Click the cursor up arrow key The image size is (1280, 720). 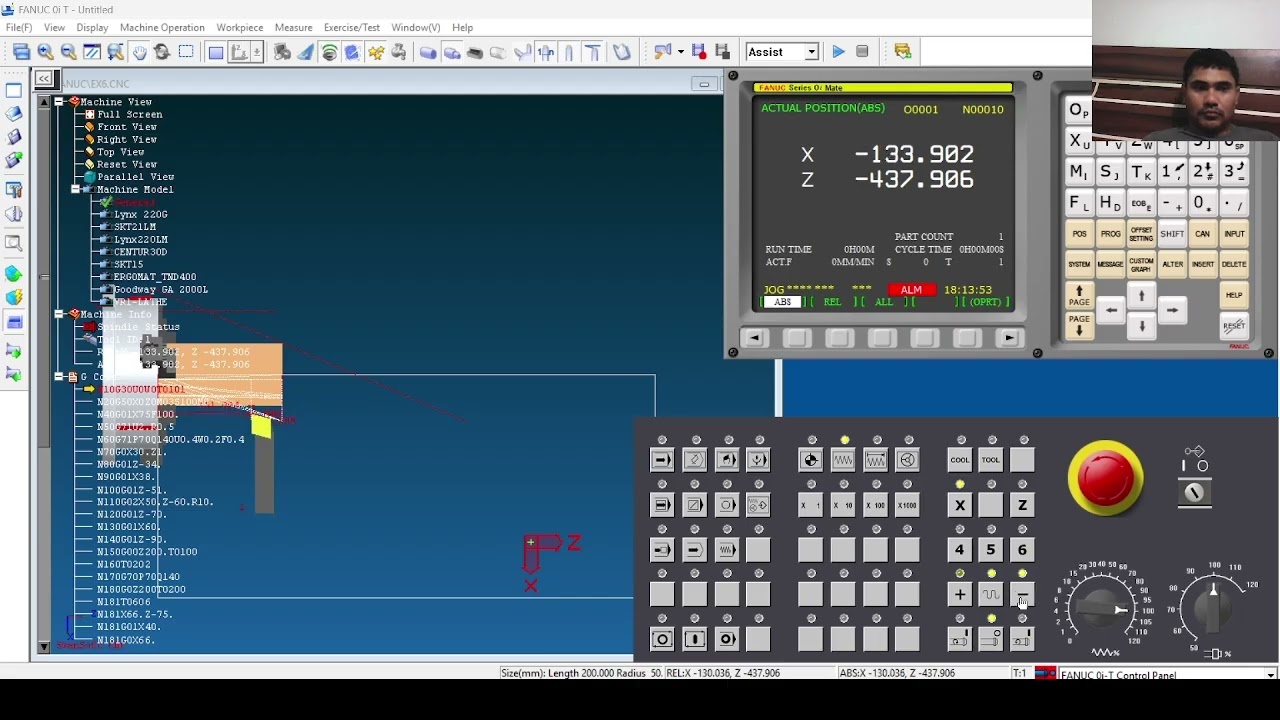(1141, 296)
